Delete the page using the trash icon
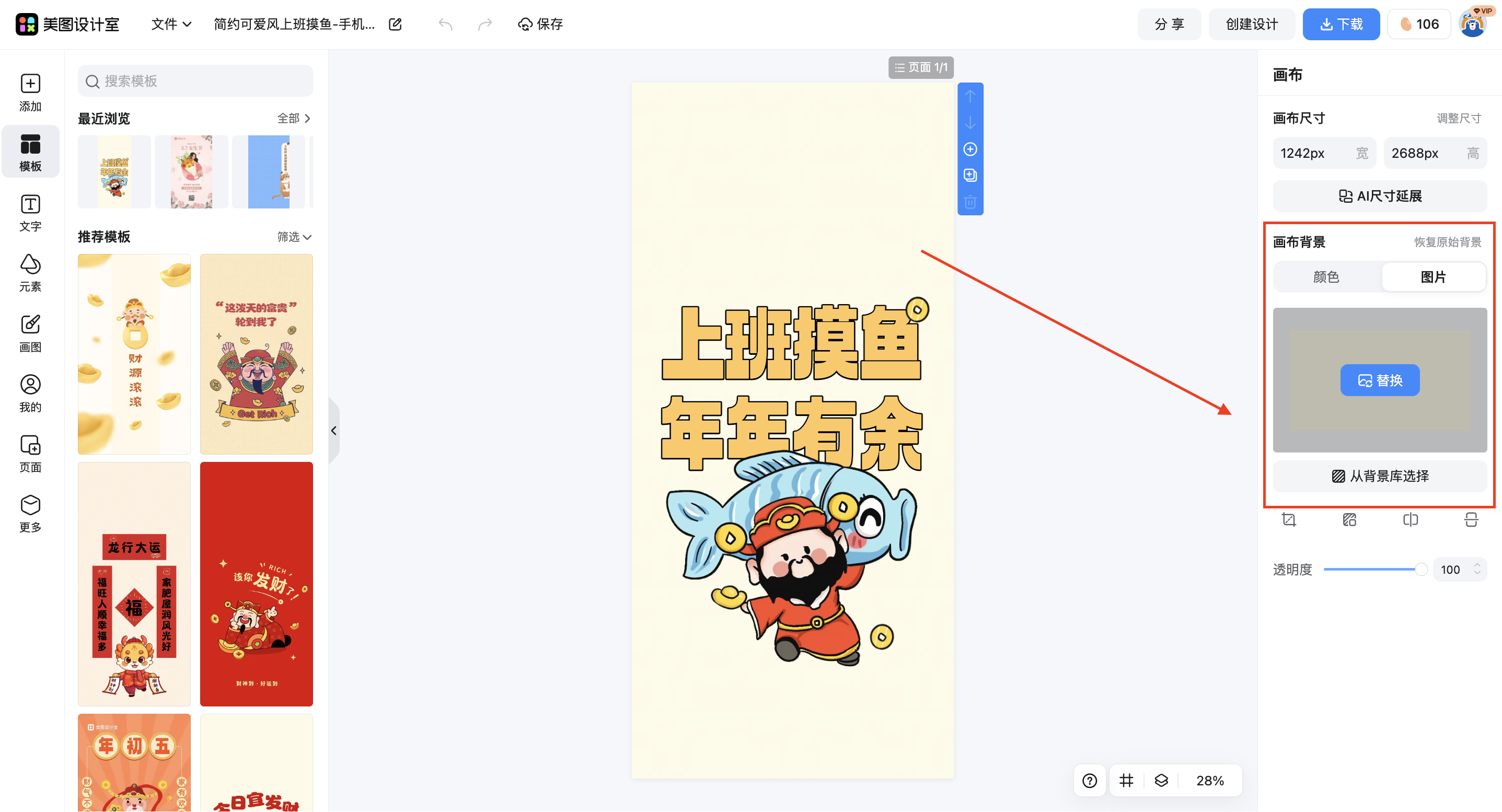 pos(970,202)
